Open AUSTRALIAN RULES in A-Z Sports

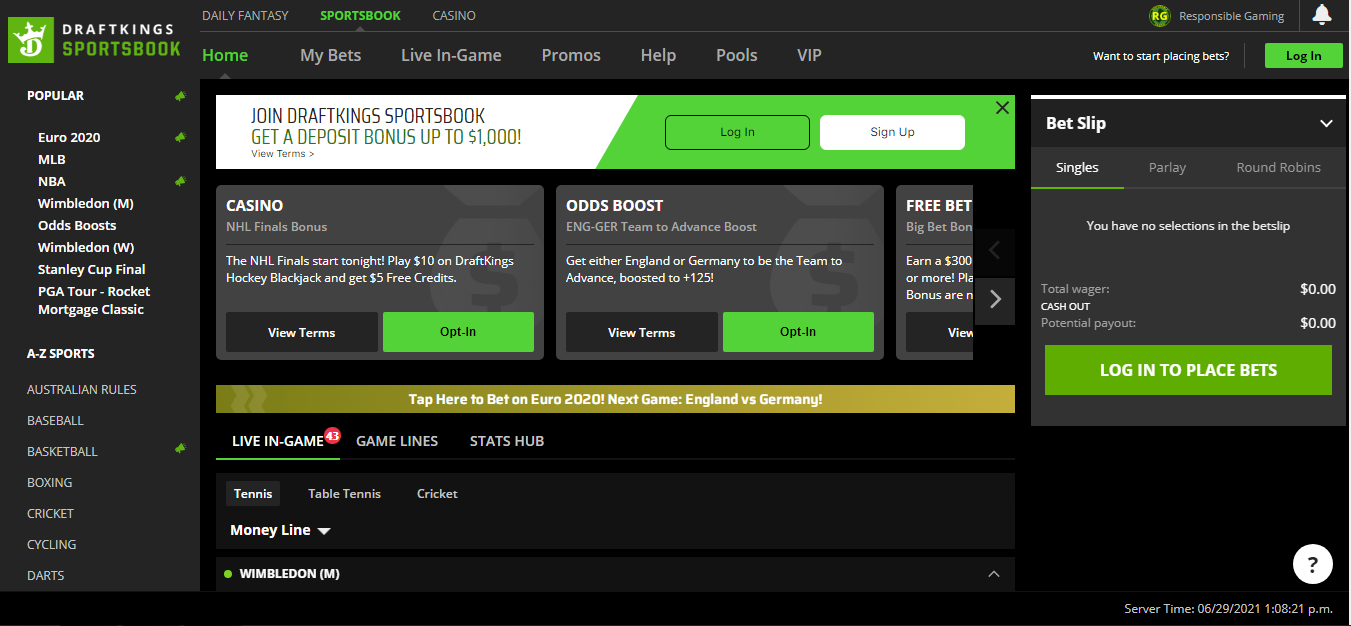[82, 389]
